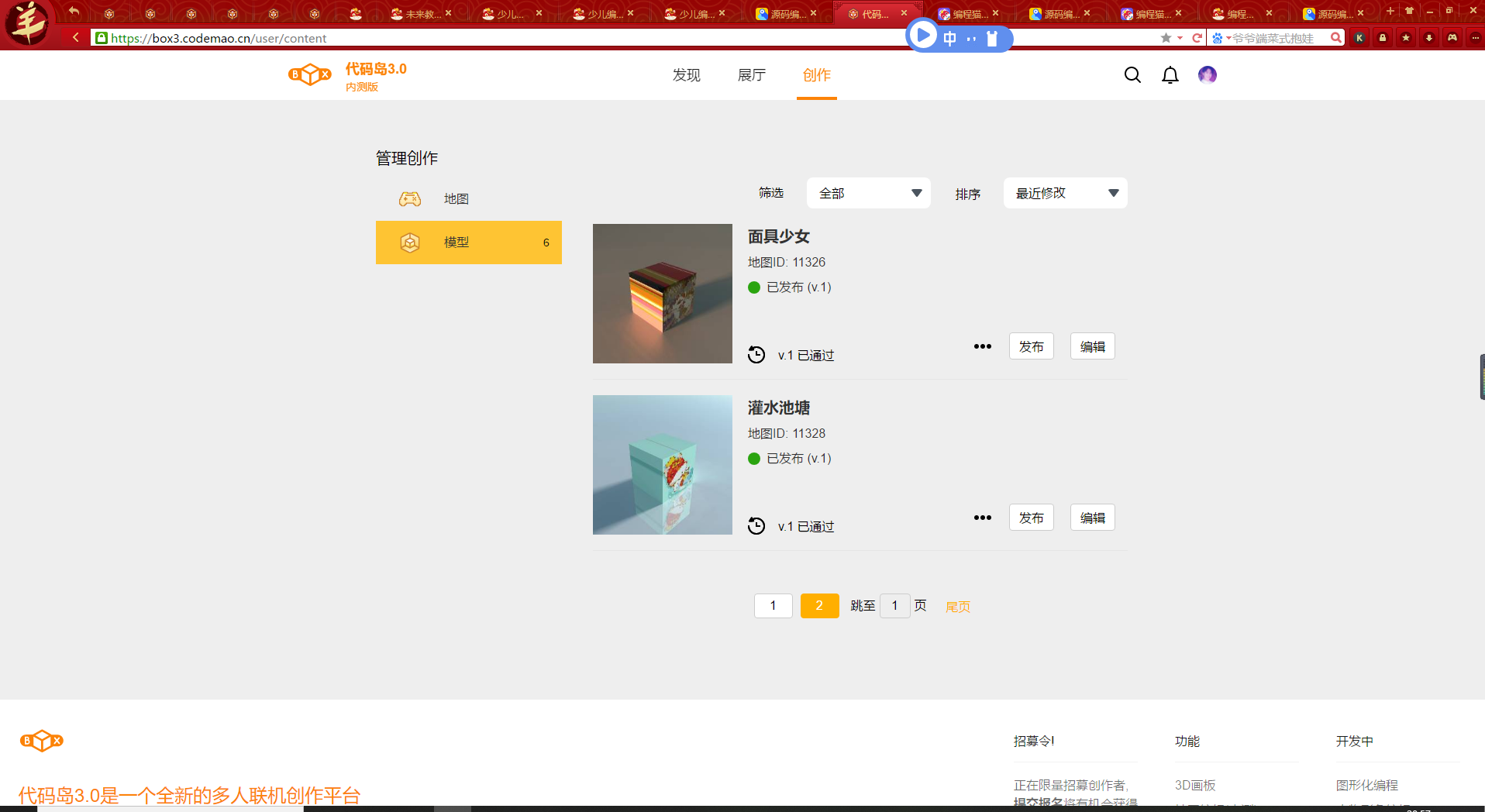
Task: Open more options dots for 灌水池塘
Action: tap(983, 518)
